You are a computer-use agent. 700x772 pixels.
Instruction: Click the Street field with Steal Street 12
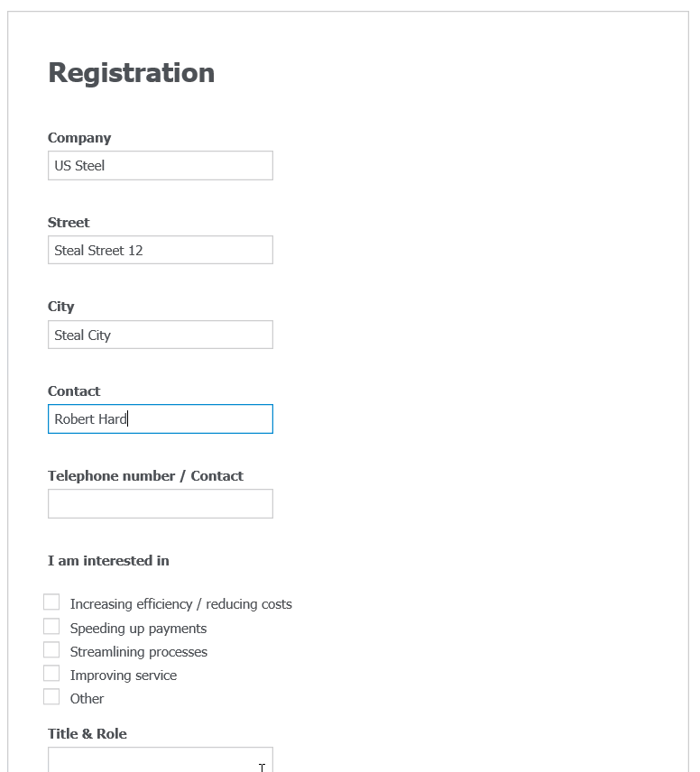[x=160, y=250]
